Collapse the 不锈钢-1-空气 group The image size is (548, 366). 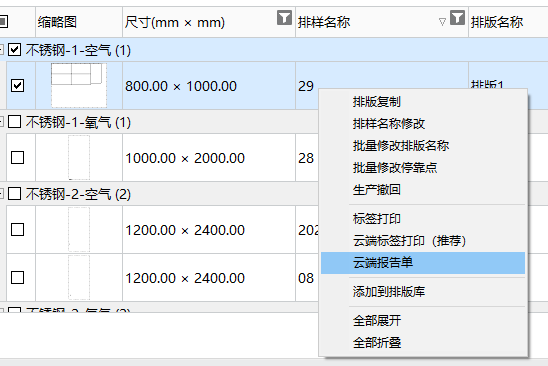click(x=1, y=50)
